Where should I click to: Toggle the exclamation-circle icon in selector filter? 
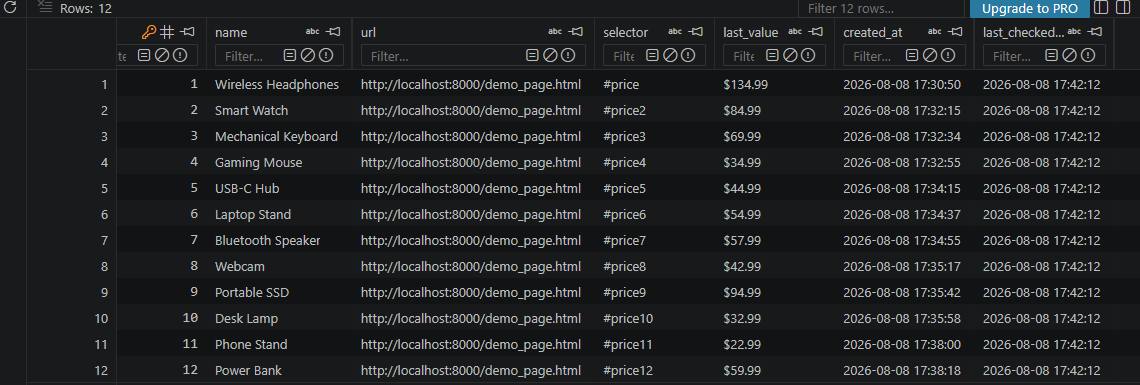(688, 55)
